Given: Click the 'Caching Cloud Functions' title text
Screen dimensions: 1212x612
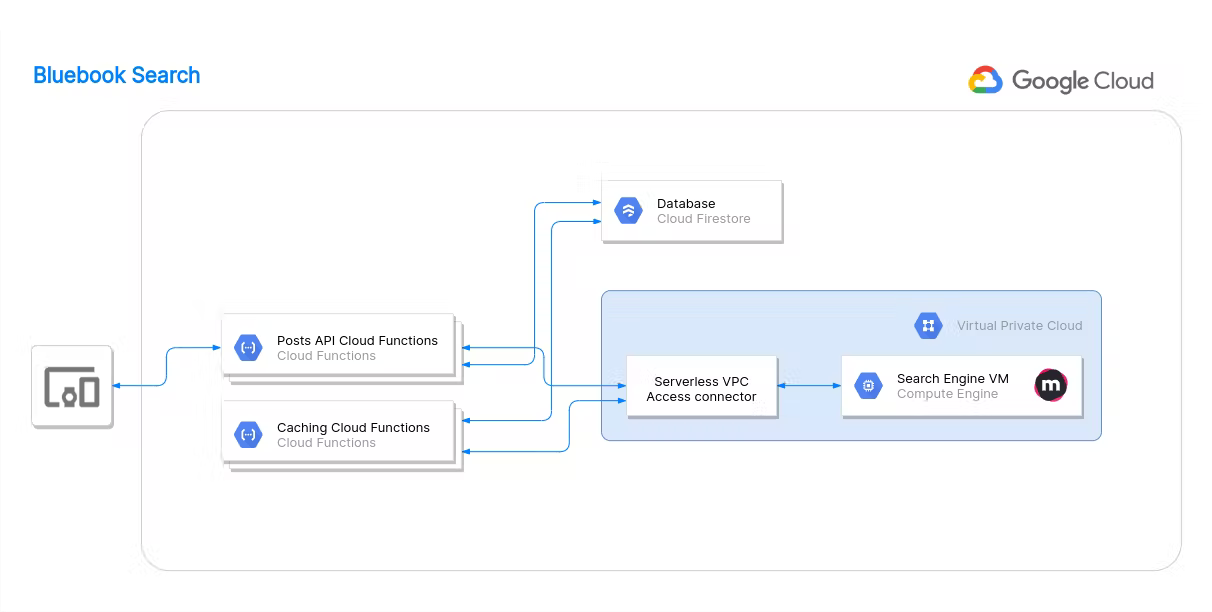Looking at the screenshot, I should pos(353,427).
